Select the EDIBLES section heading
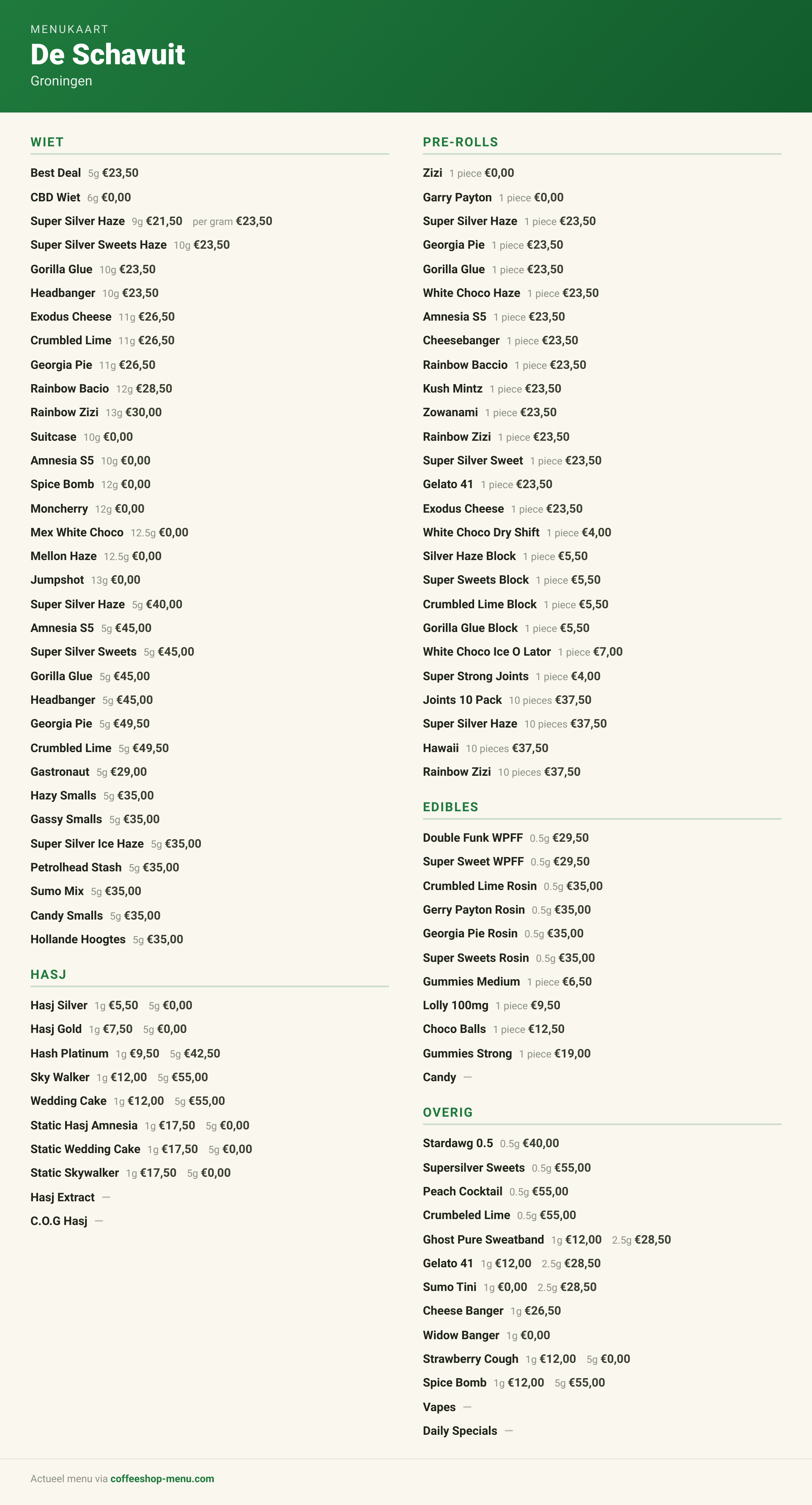Screen dimensions: 812x1505 click(450, 807)
